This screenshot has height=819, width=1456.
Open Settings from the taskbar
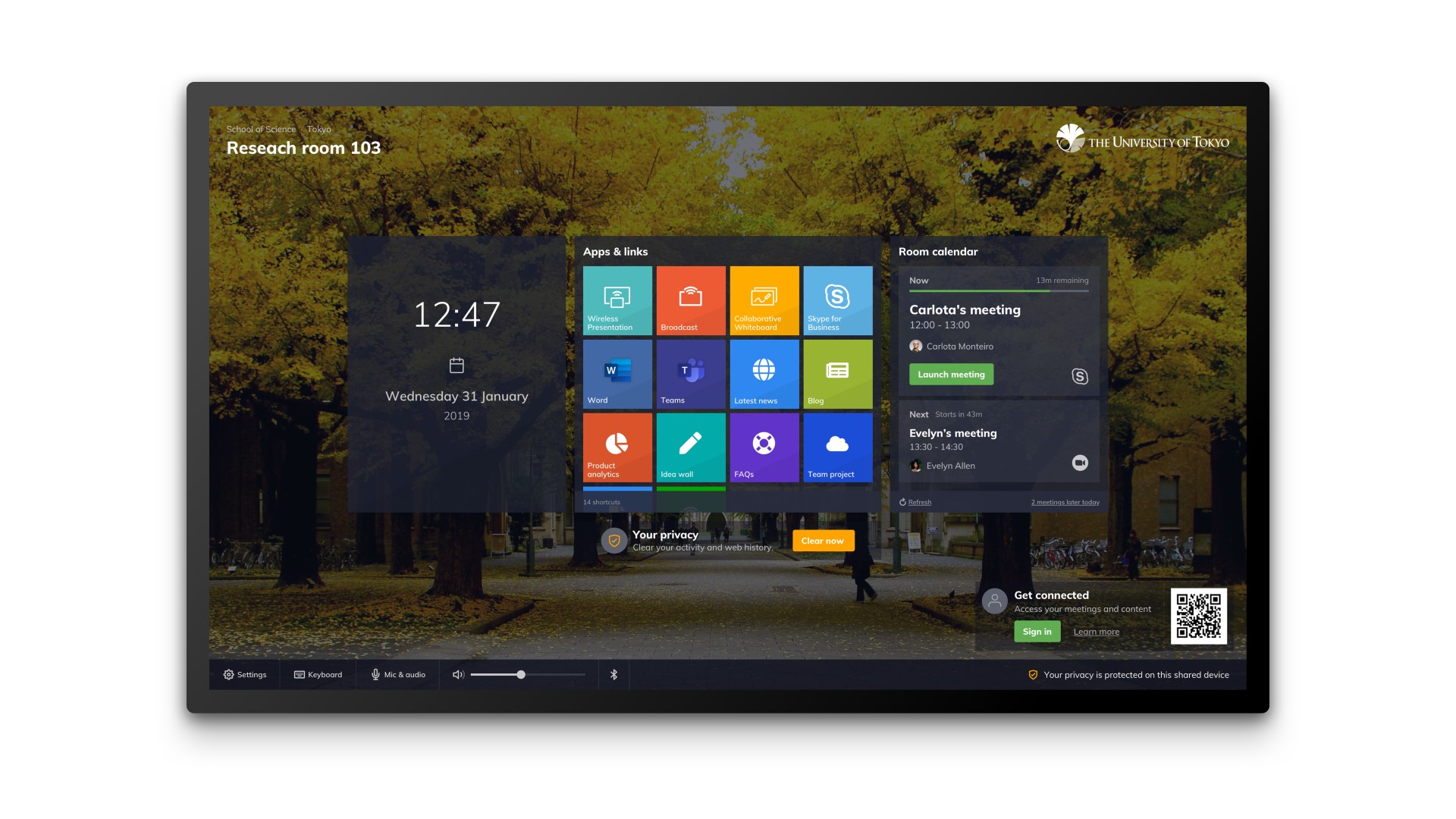(246, 675)
